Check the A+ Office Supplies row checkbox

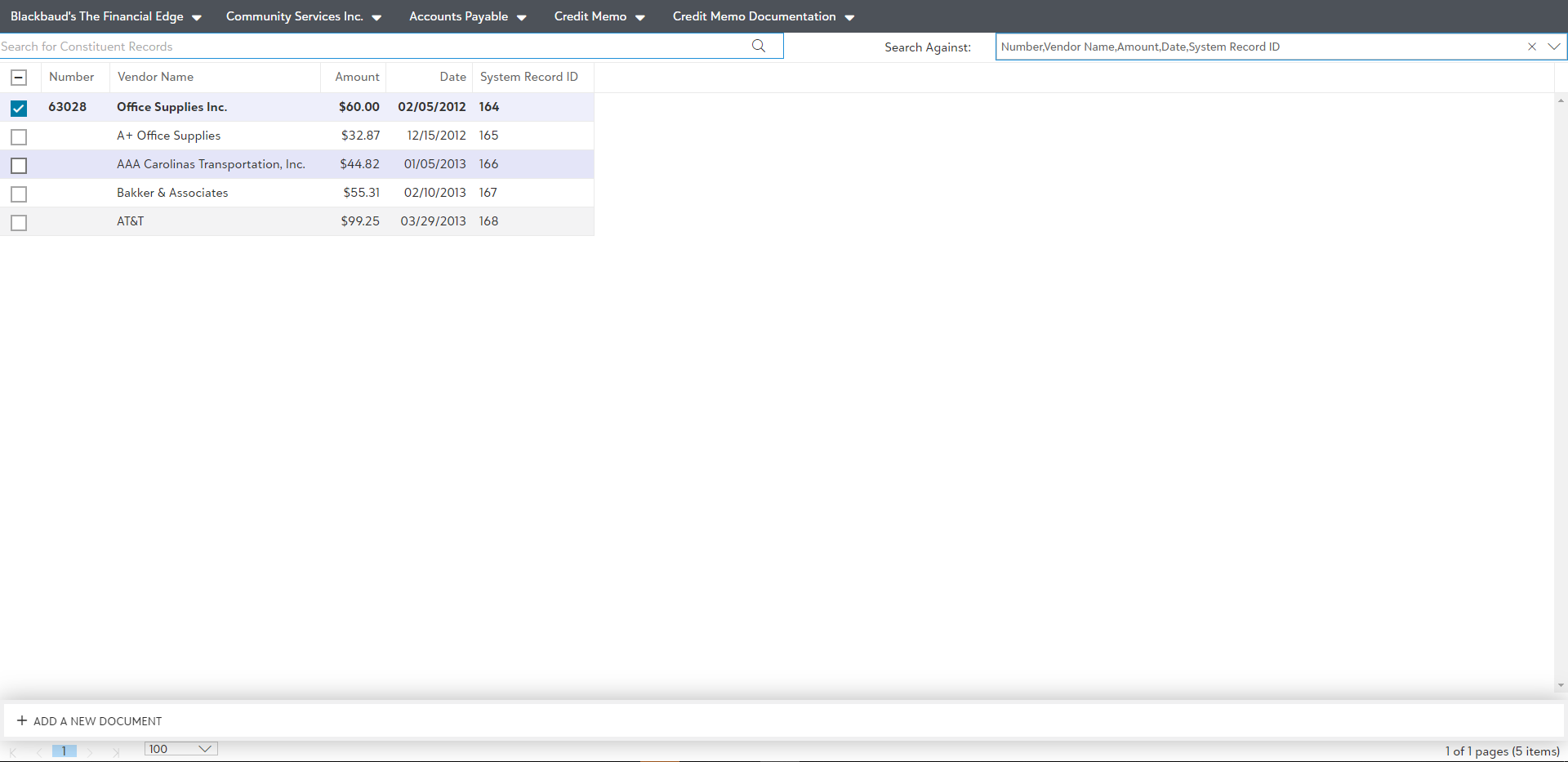click(x=19, y=136)
